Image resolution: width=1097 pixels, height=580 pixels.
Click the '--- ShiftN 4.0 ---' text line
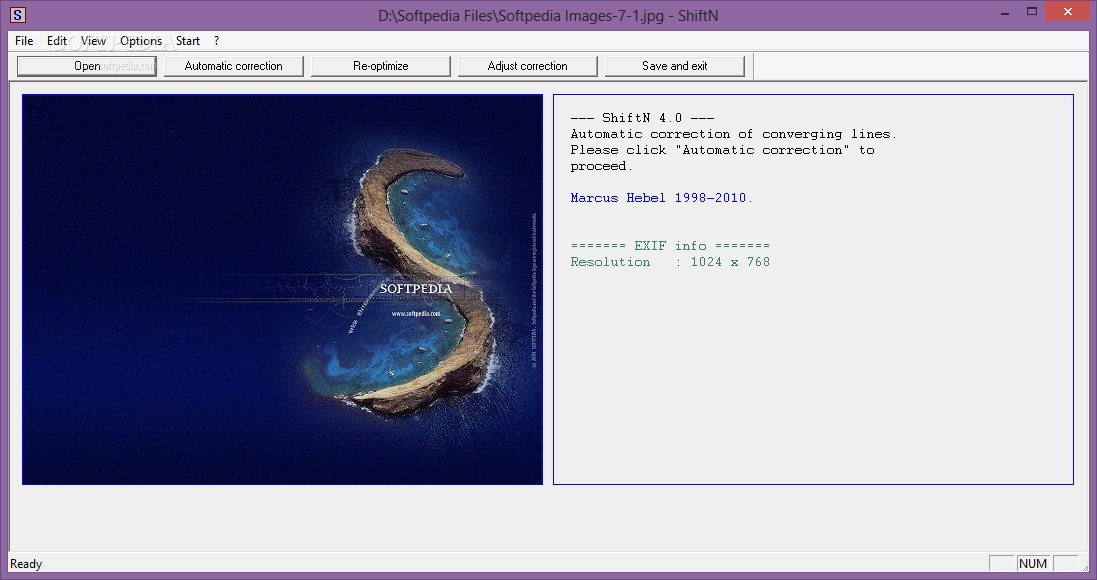coord(642,118)
